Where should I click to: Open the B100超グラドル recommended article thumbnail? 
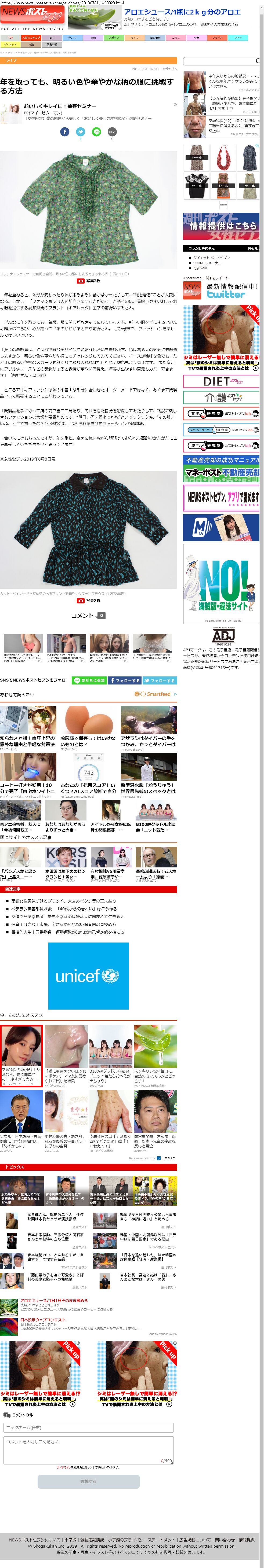(x=111, y=1047)
